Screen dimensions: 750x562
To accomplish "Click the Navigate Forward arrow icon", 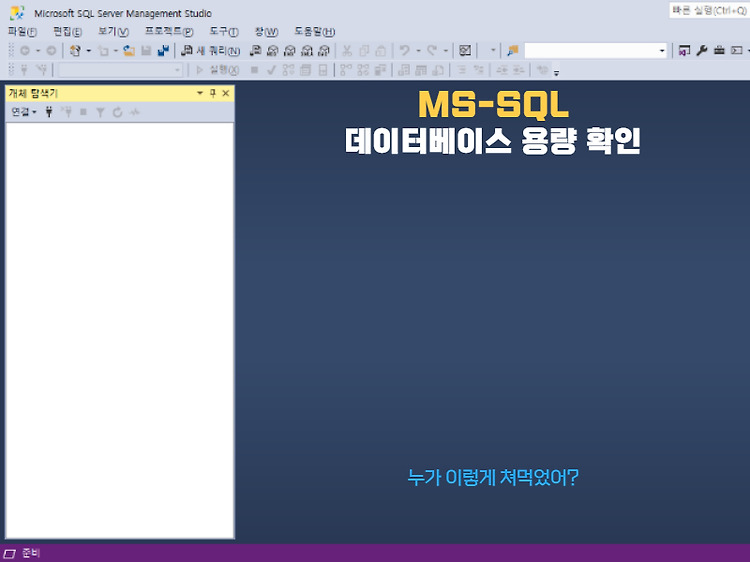I will pyautogui.click(x=51, y=50).
